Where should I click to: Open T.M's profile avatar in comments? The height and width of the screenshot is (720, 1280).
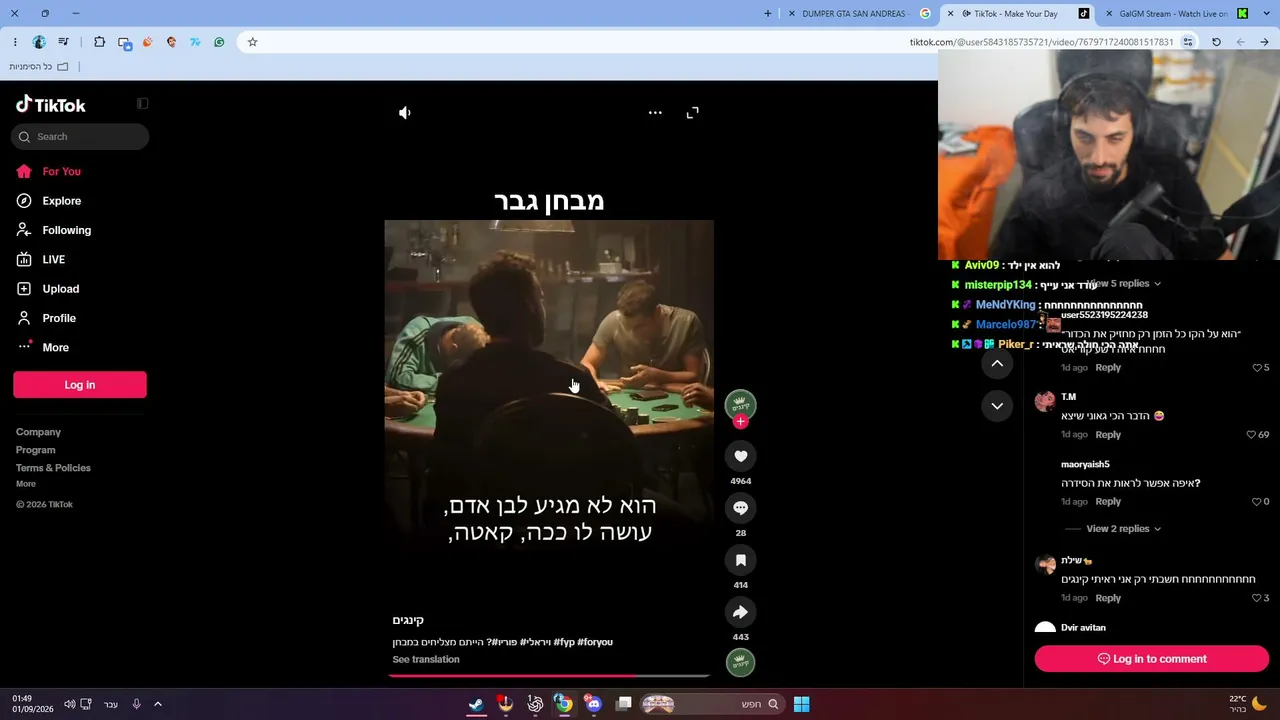click(1045, 402)
